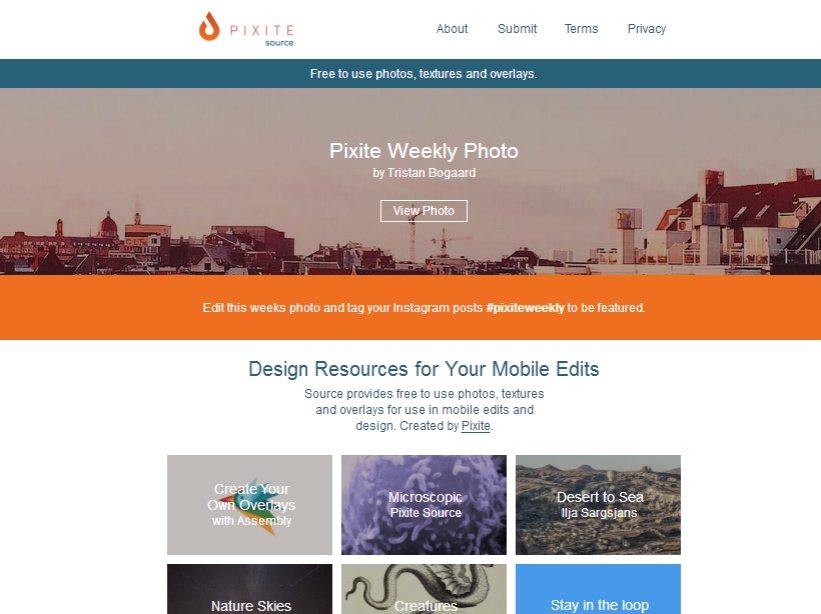Image resolution: width=821 pixels, height=614 pixels.
Task: Click the Pixite flame logo icon
Action: click(209, 27)
